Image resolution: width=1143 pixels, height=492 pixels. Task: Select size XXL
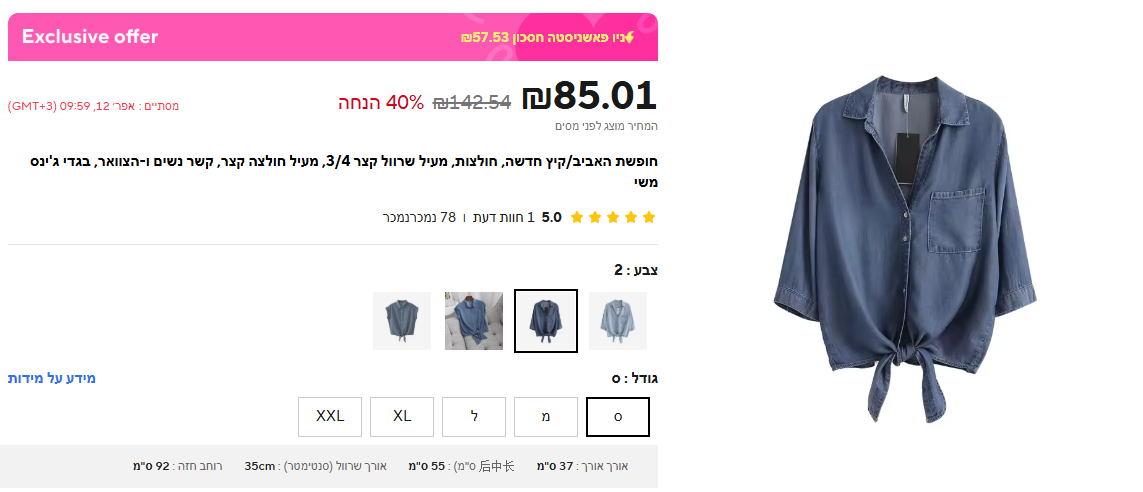329,417
